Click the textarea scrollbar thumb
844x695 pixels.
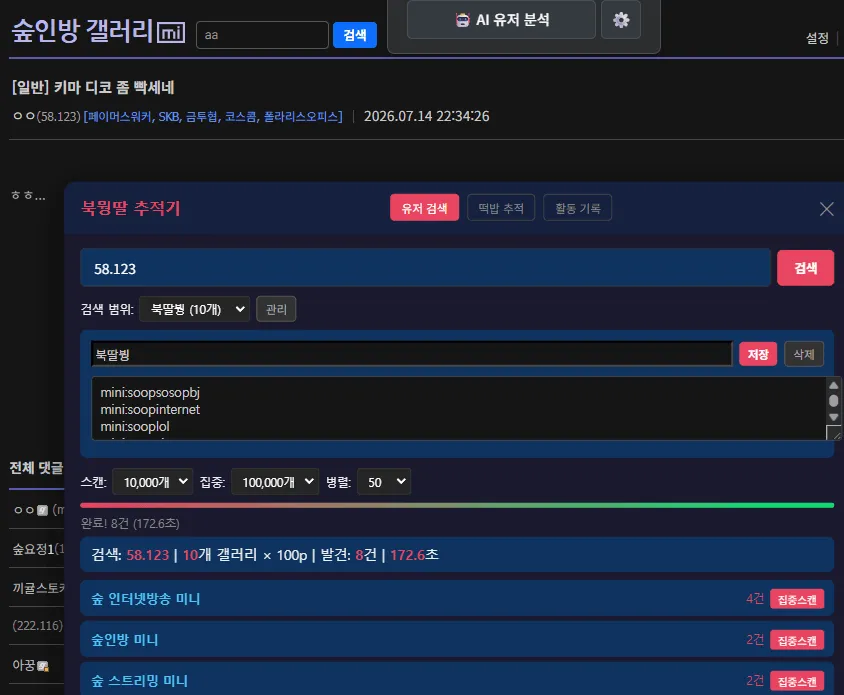tap(833, 401)
